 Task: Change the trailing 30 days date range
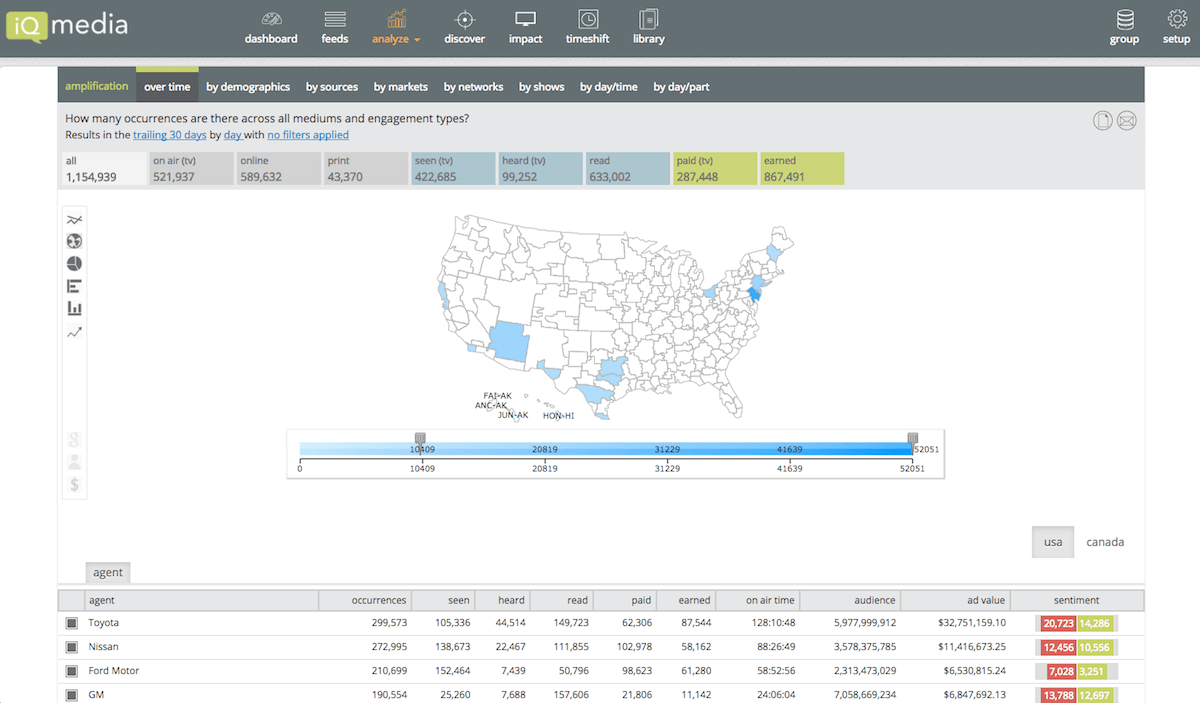[170, 135]
